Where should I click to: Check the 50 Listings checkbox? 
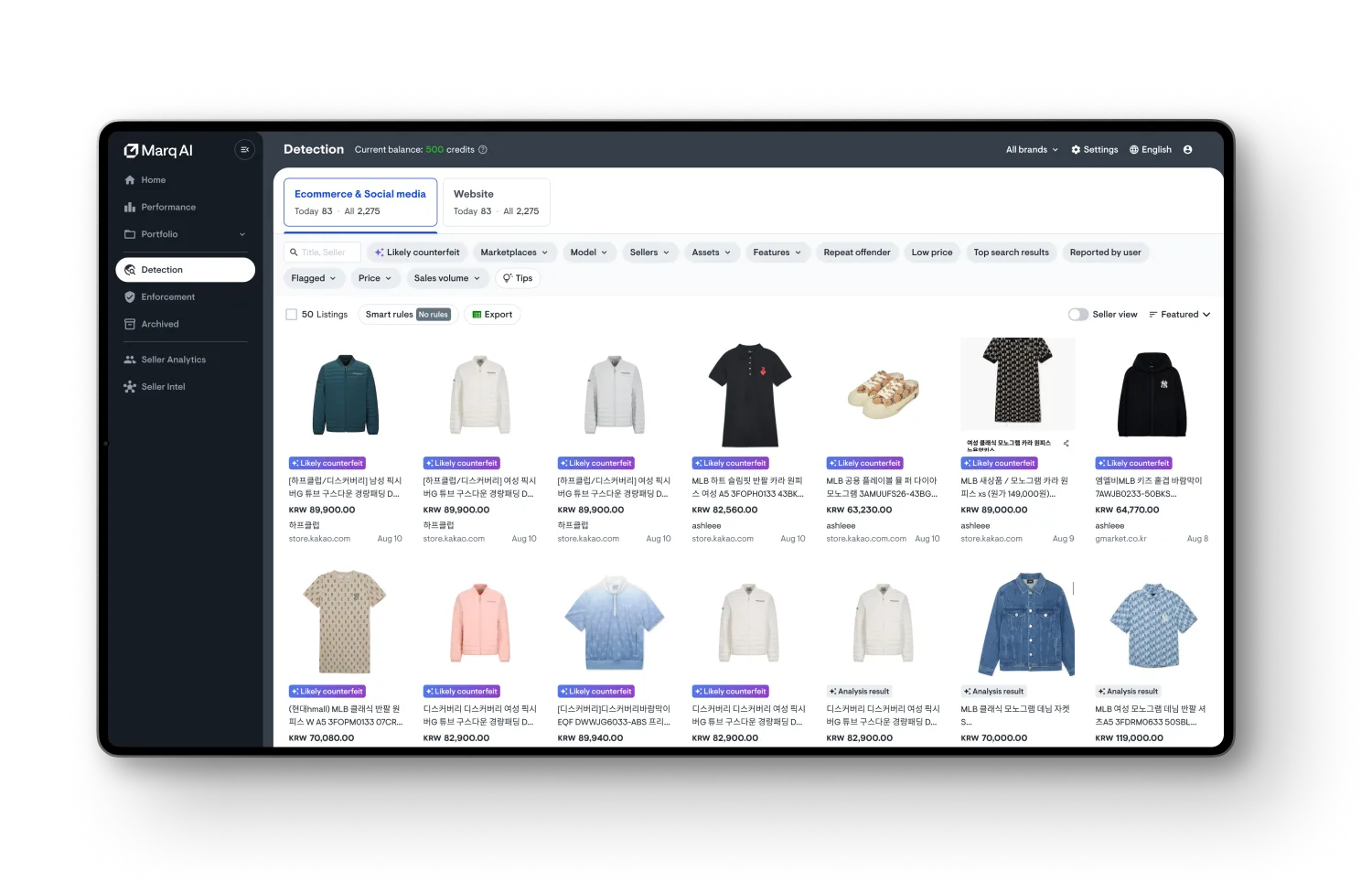click(x=290, y=314)
